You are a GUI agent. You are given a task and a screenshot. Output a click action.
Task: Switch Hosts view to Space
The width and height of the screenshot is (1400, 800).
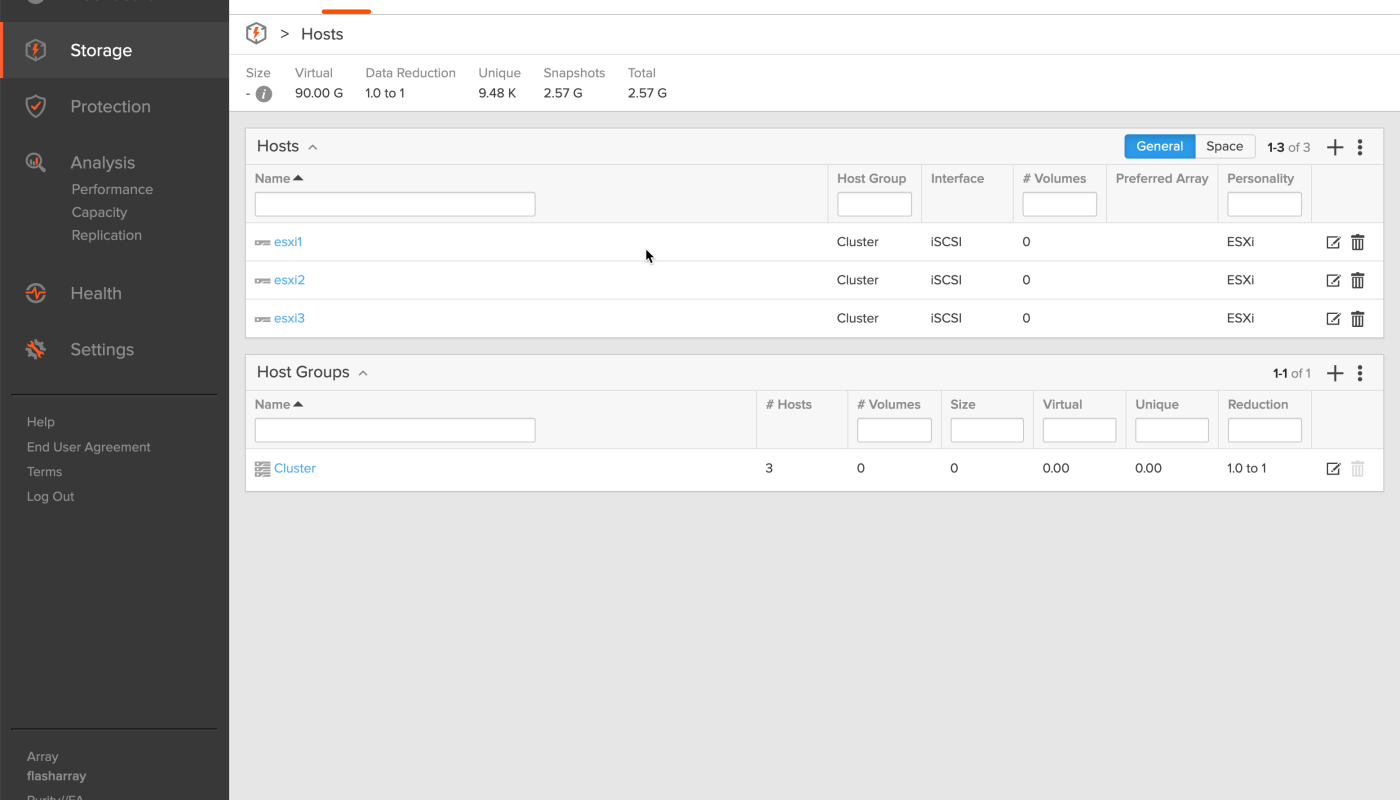[x=1224, y=146]
